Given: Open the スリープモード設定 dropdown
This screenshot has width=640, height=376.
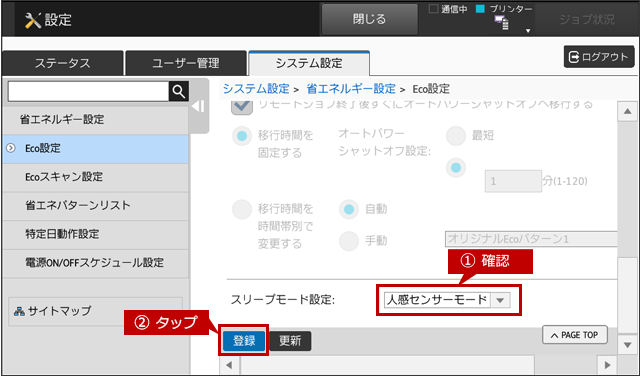Looking at the screenshot, I should (x=447, y=300).
